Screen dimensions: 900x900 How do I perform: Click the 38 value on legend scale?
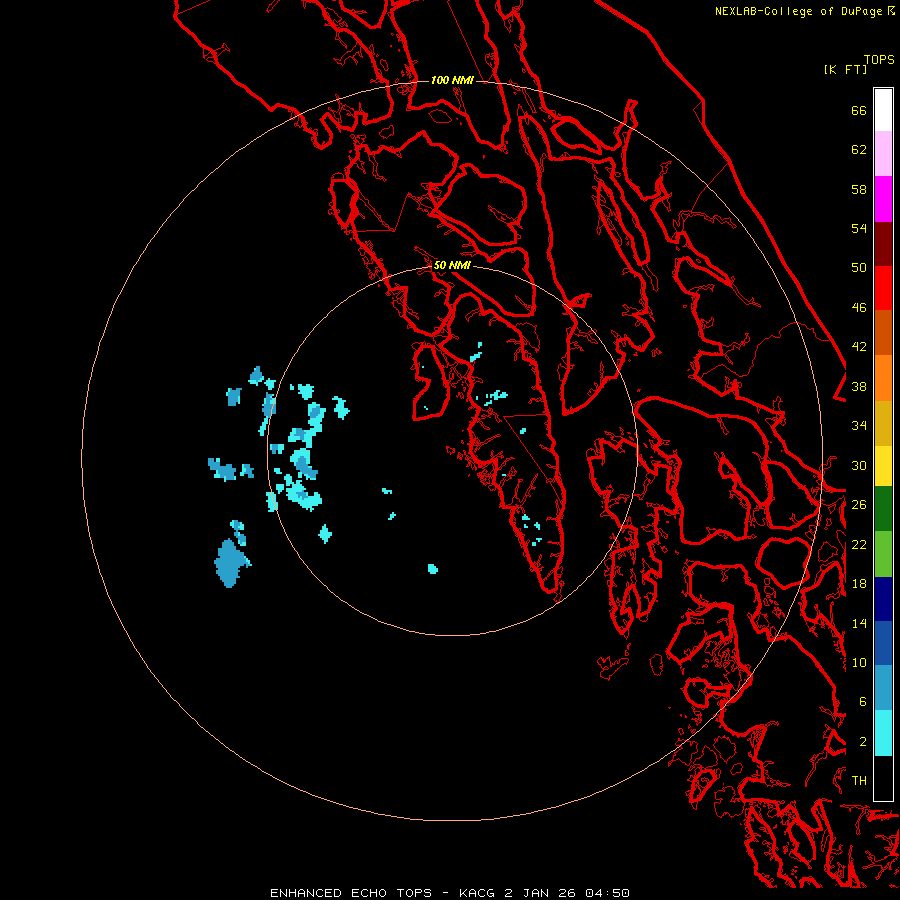point(859,387)
